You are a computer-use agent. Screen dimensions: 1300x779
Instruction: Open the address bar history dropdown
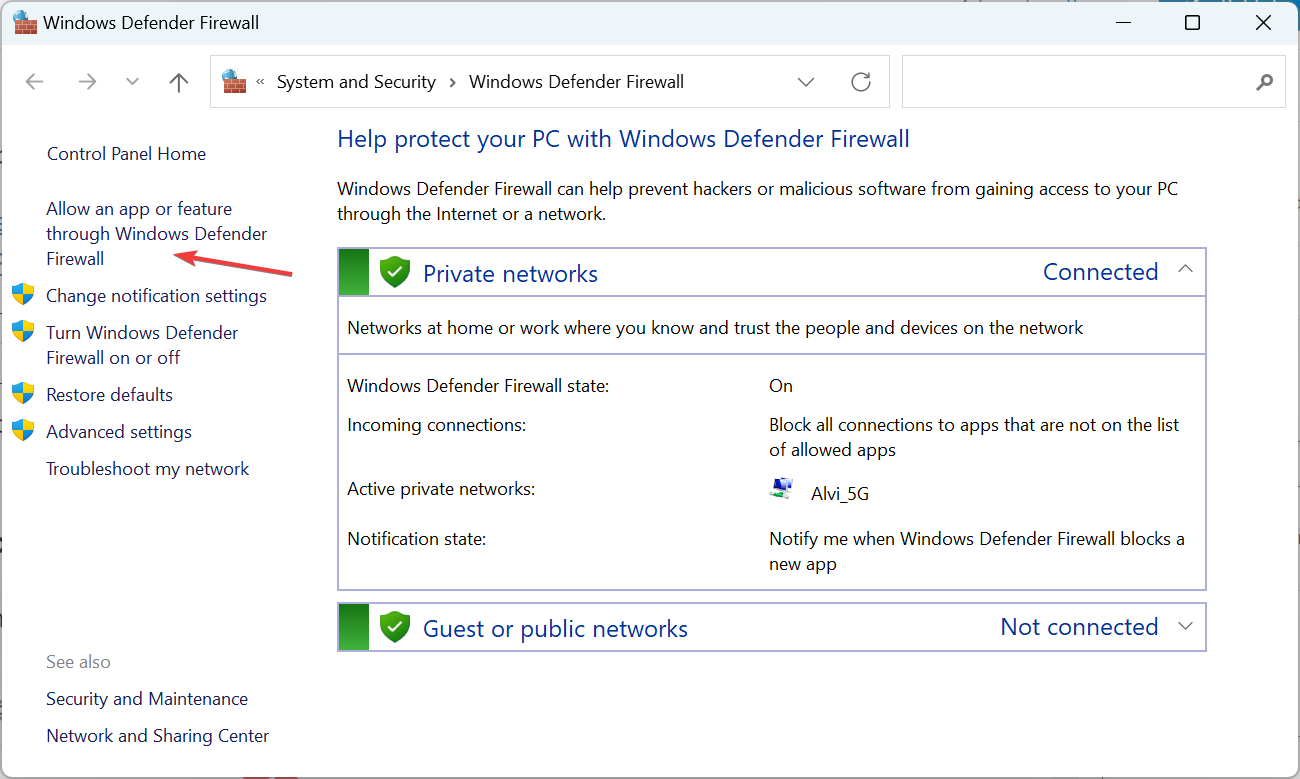click(806, 82)
